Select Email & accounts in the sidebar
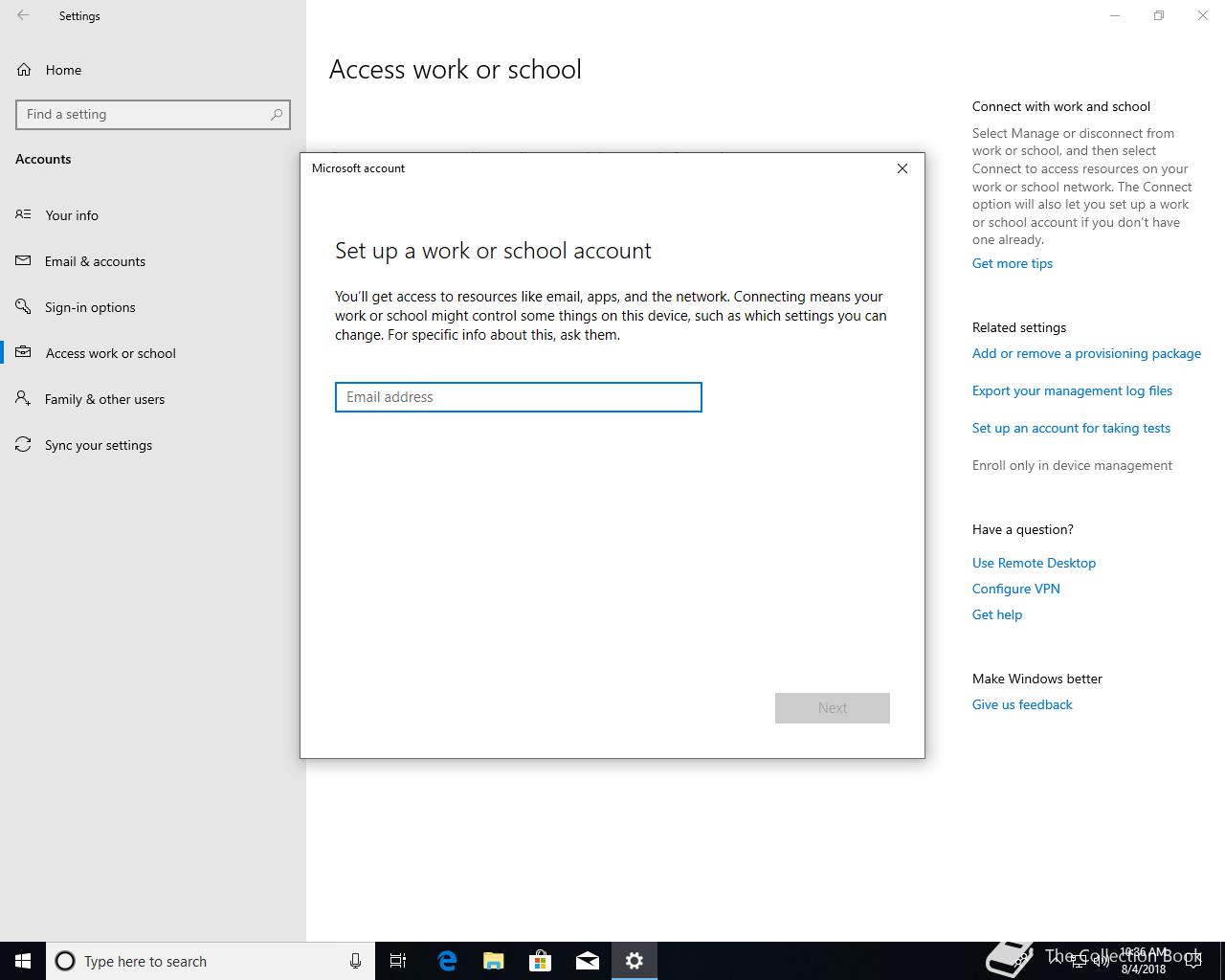The image size is (1225, 980). (95, 261)
